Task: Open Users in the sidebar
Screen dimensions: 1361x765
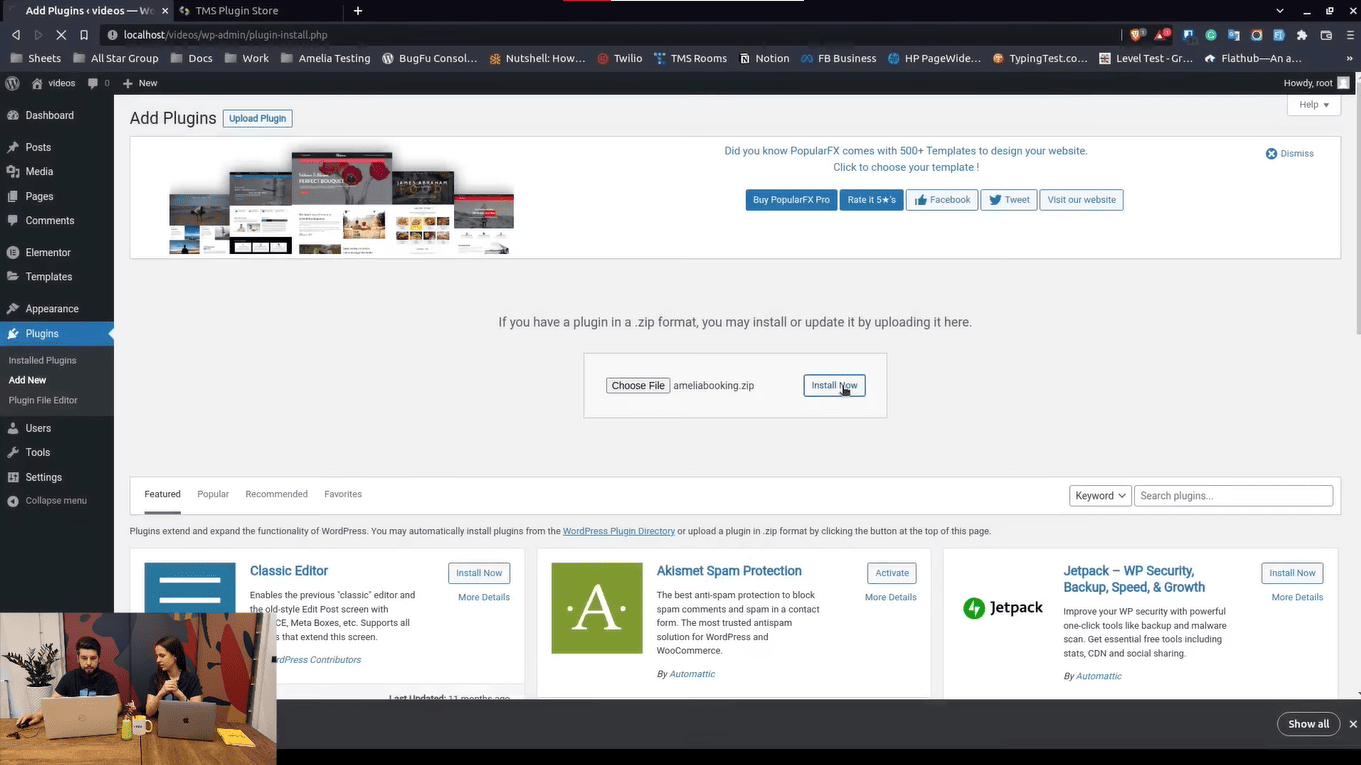Action: click(38, 428)
